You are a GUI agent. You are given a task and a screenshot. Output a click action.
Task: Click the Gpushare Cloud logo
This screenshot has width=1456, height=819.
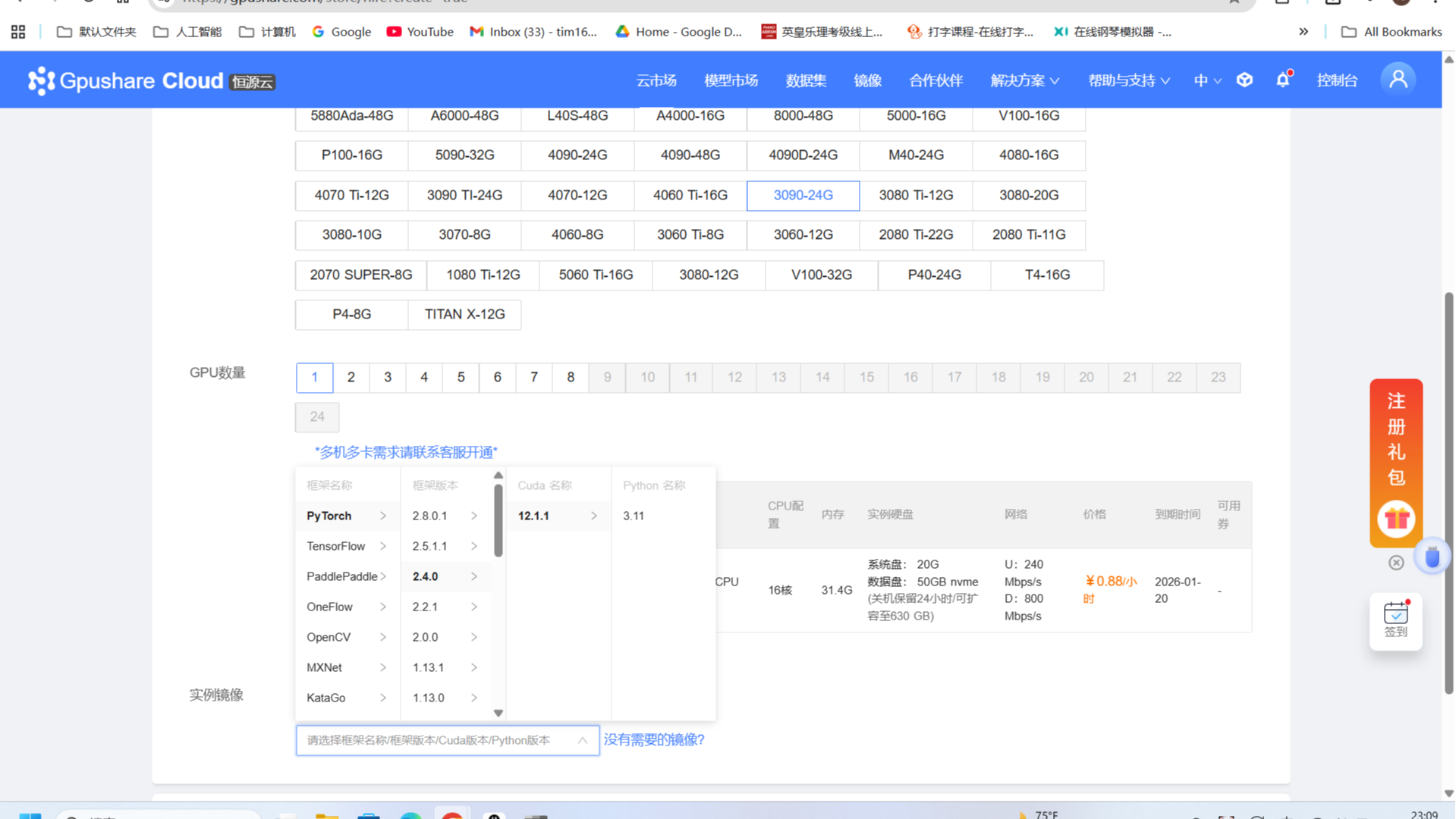(x=151, y=80)
